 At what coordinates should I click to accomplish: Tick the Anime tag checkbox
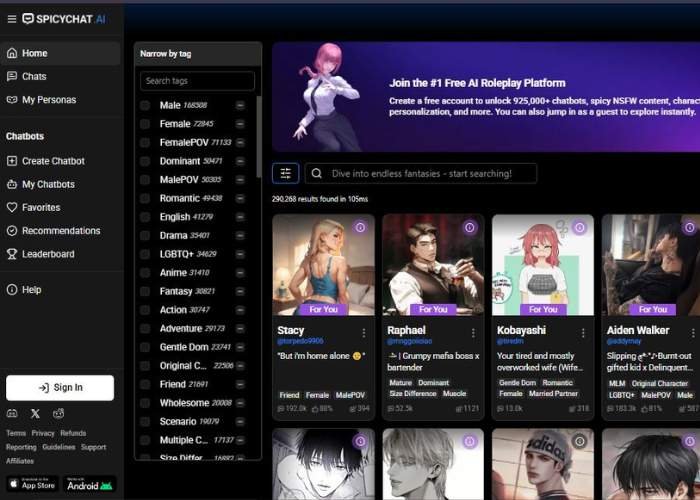(x=145, y=272)
